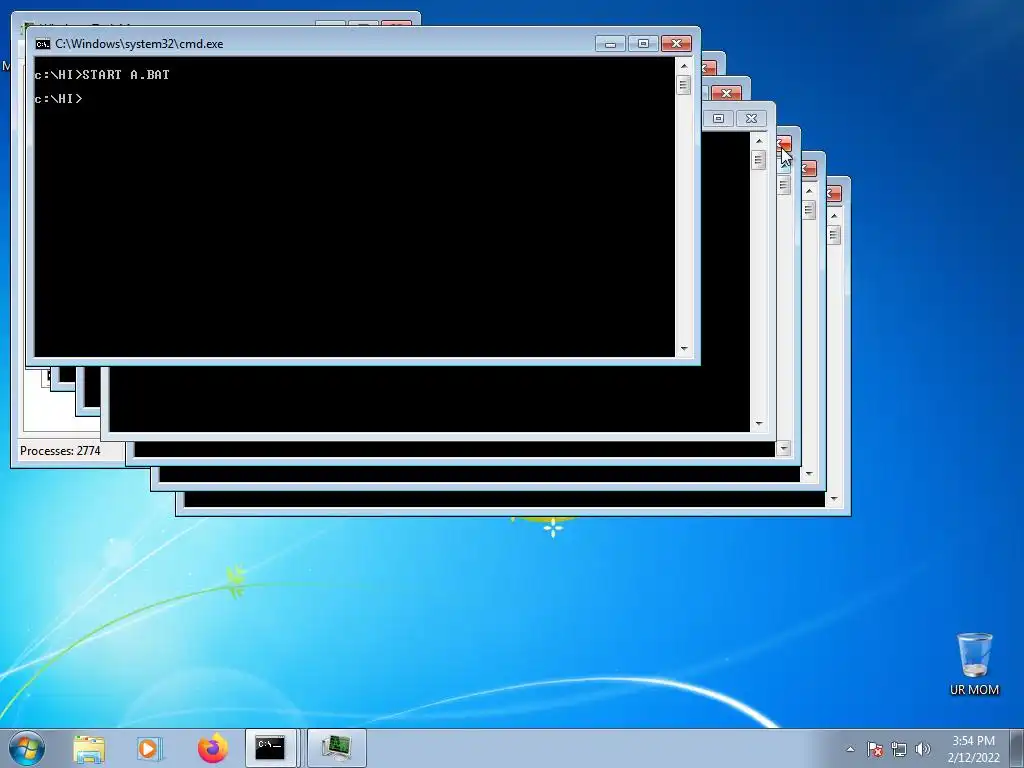Minimize the front cmd.exe window
This screenshot has width=1024, height=768.
[611, 44]
